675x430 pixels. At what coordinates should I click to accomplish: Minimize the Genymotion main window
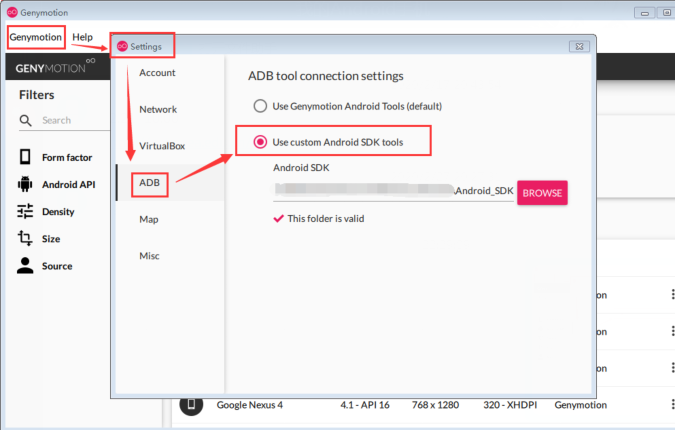pos(644,13)
